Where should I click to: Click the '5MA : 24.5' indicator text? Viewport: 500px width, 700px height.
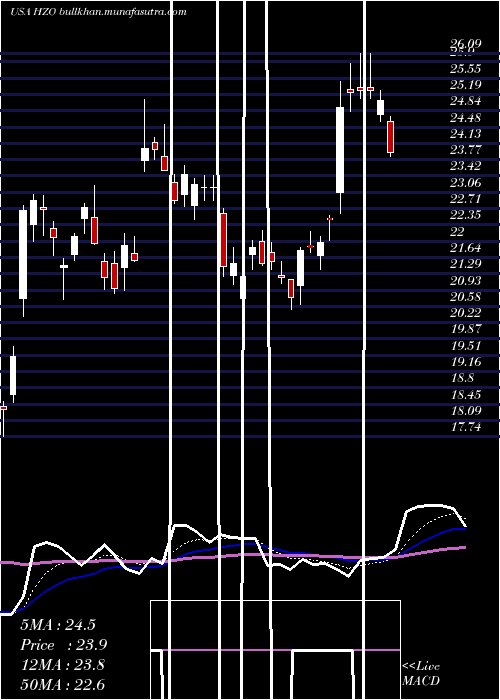tap(58, 625)
